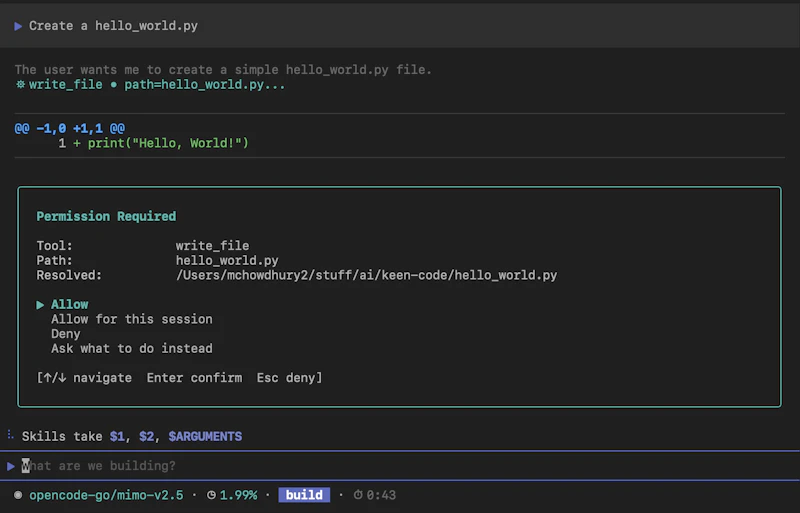
Task: Focus the 'What are we building?' prompt input
Action: (x=400, y=466)
